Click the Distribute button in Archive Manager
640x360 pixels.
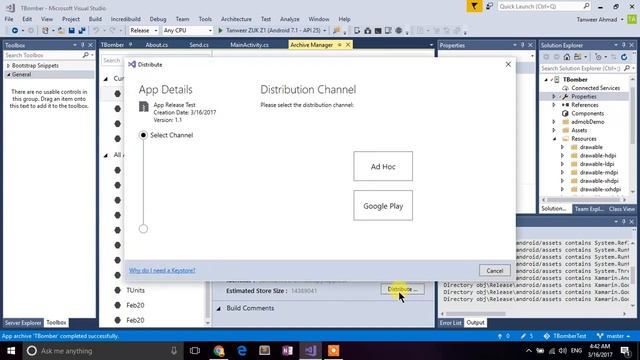(402, 289)
